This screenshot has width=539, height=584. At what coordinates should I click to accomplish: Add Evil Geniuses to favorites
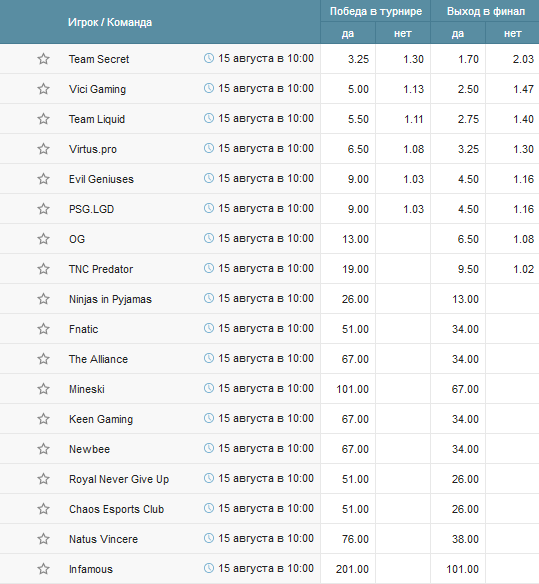[x=44, y=179]
